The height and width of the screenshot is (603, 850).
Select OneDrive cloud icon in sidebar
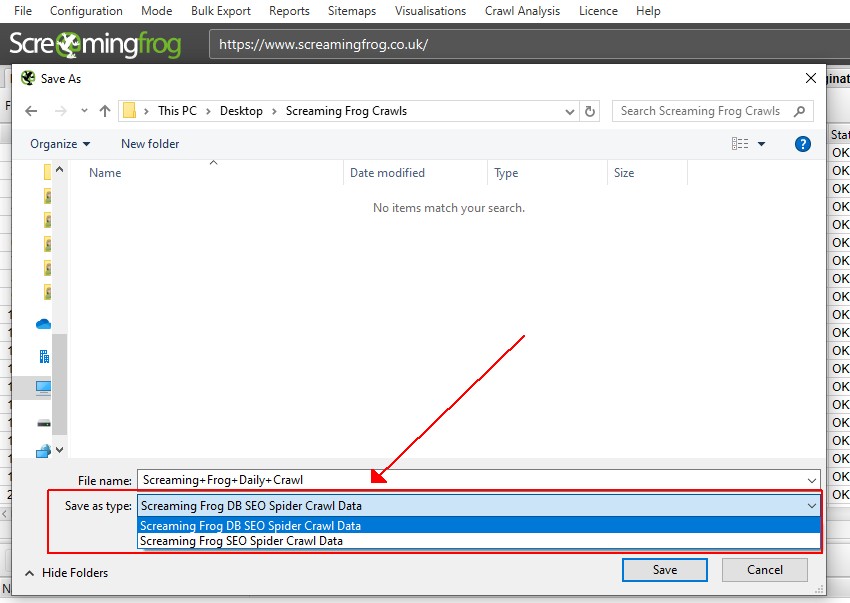coord(43,323)
